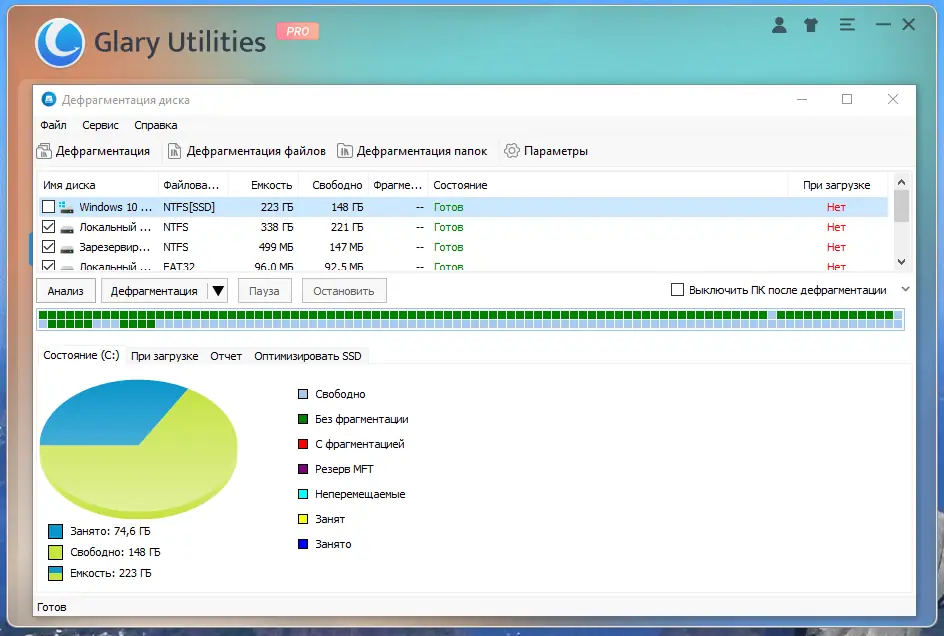Image resolution: width=944 pixels, height=636 pixels.
Task: Click the Анализ button
Action: (66, 291)
